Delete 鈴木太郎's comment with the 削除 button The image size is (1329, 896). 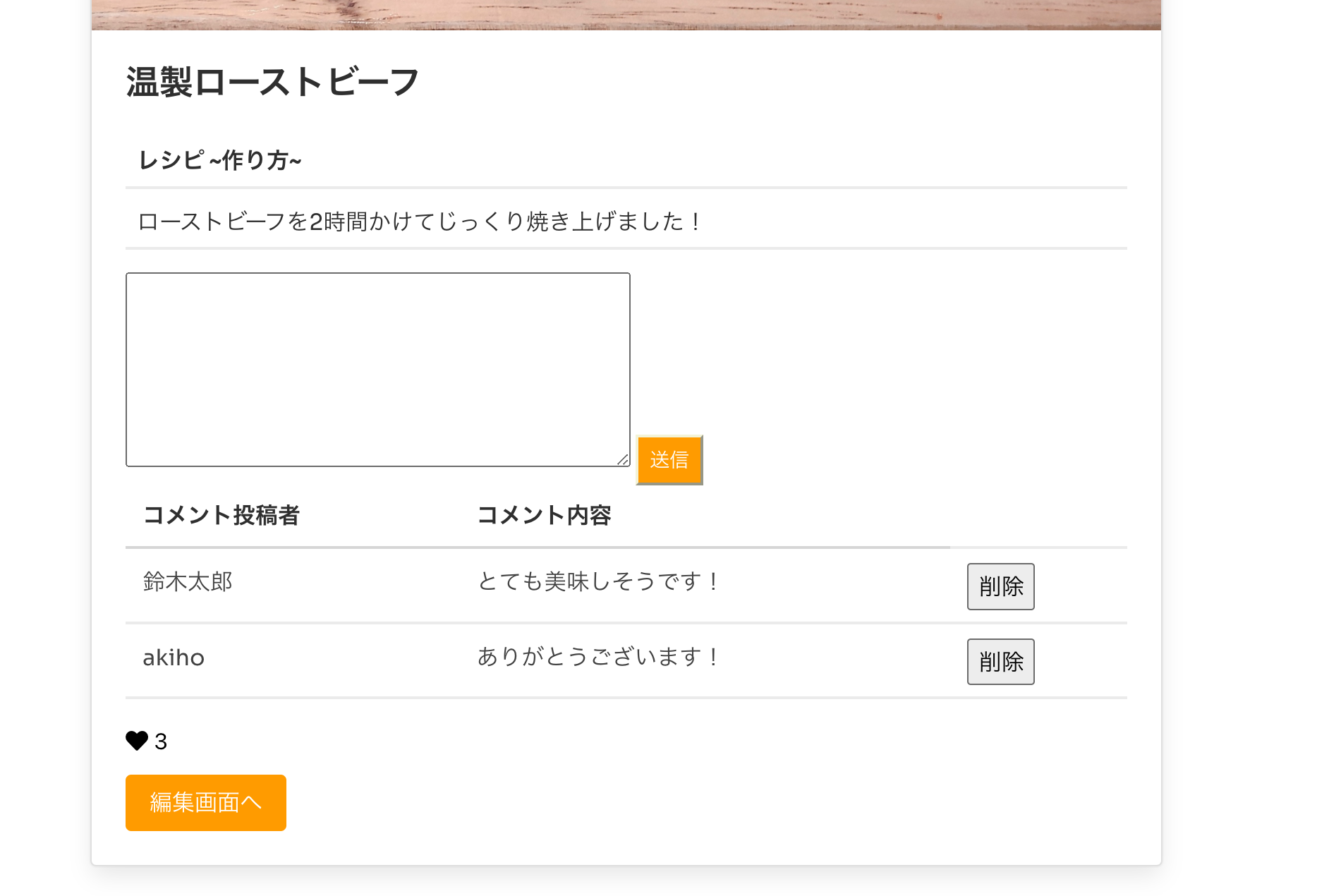coord(1000,586)
